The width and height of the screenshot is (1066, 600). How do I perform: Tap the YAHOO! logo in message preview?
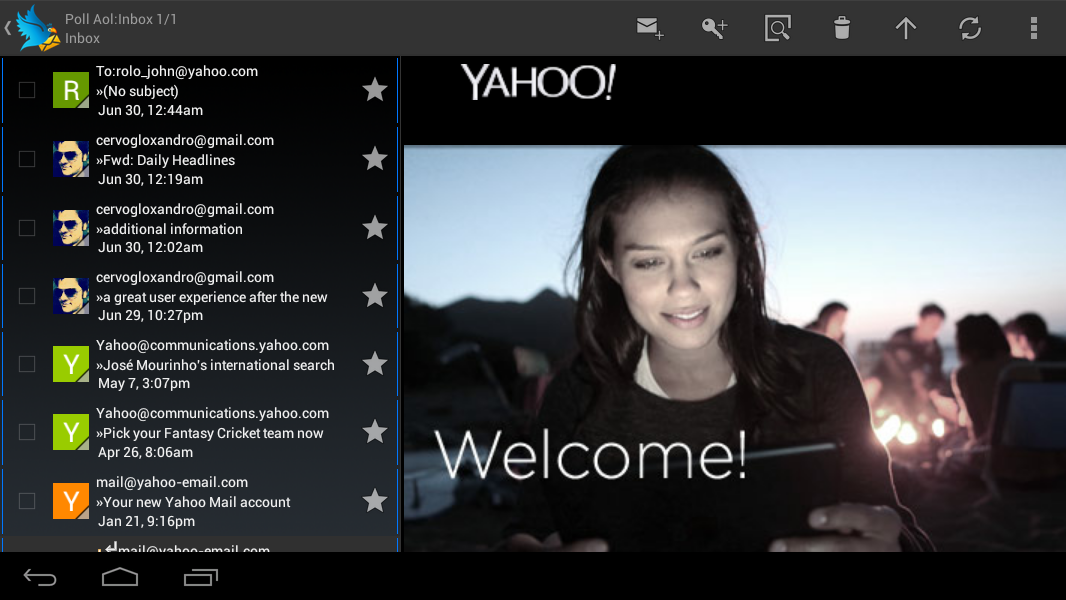(538, 82)
